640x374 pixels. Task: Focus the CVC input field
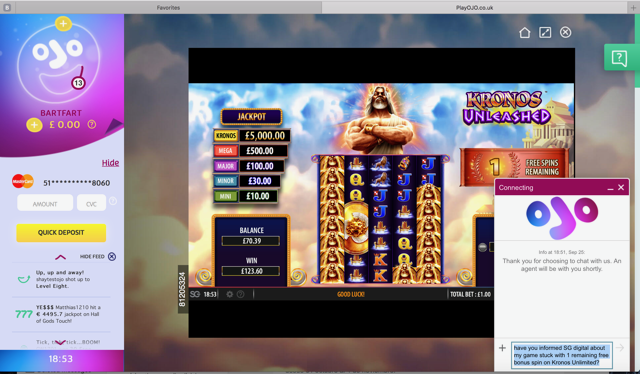91,203
